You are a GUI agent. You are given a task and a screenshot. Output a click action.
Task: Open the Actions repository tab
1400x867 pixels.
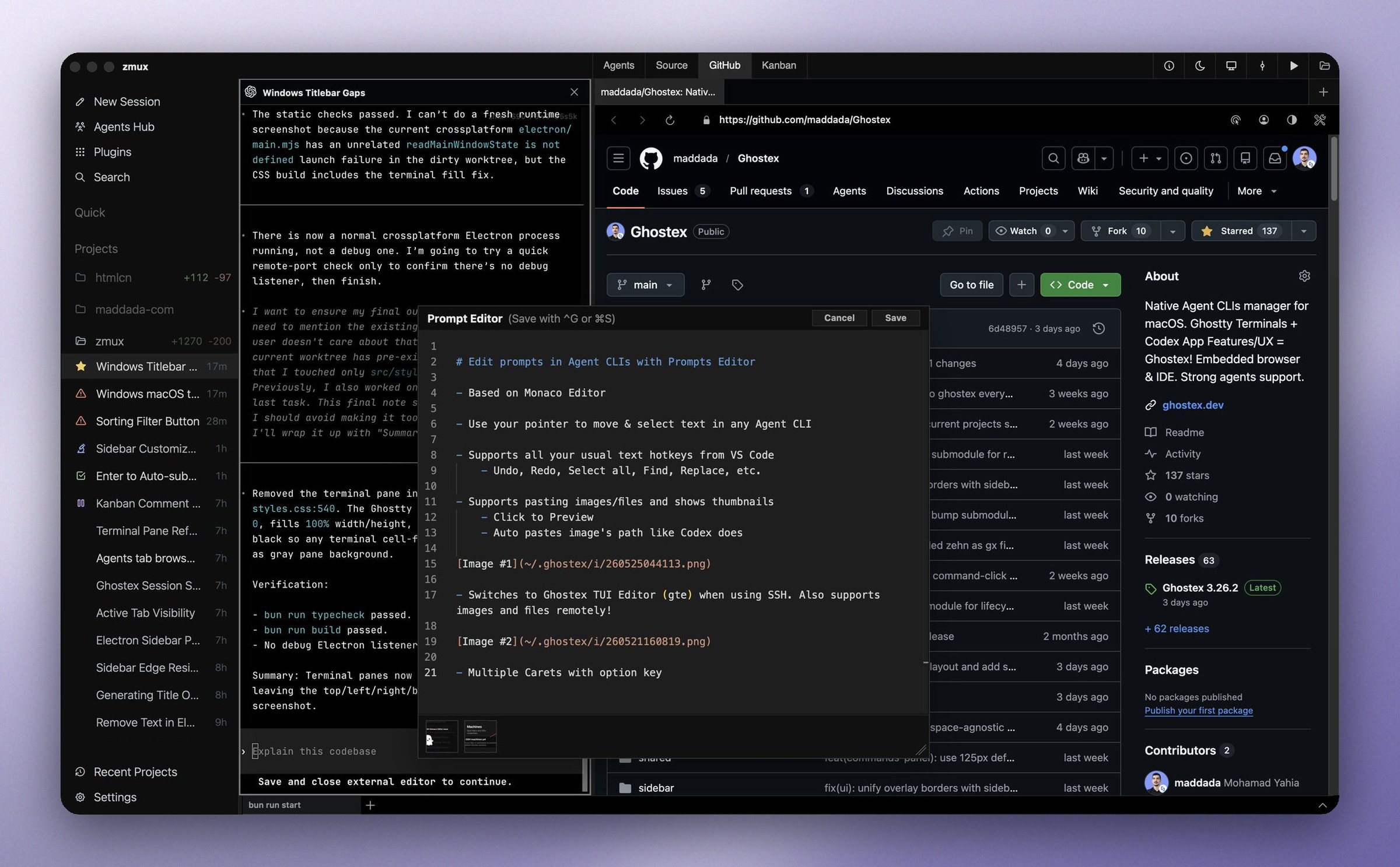(x=981, y=191)
